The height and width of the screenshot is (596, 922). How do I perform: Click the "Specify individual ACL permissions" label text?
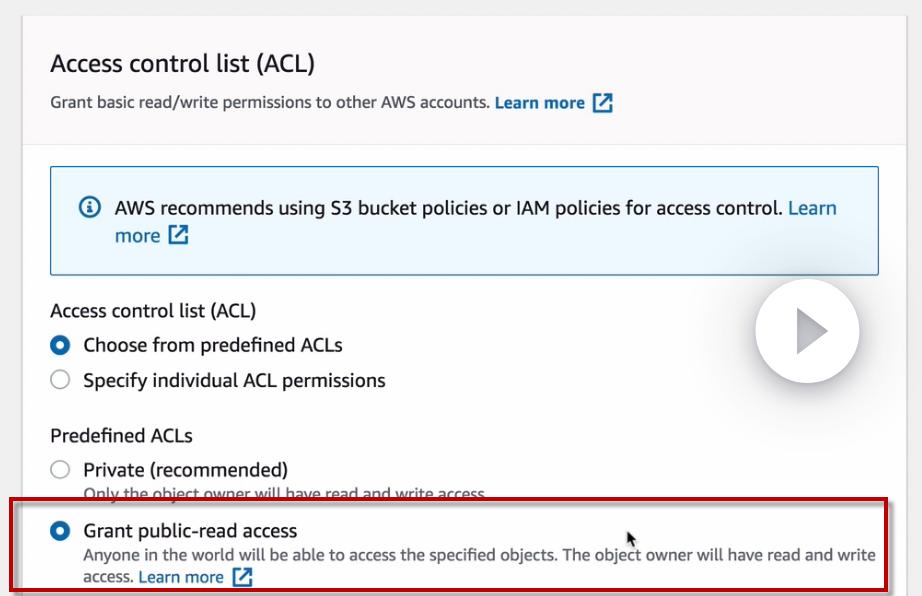click(x=234, y=380)
